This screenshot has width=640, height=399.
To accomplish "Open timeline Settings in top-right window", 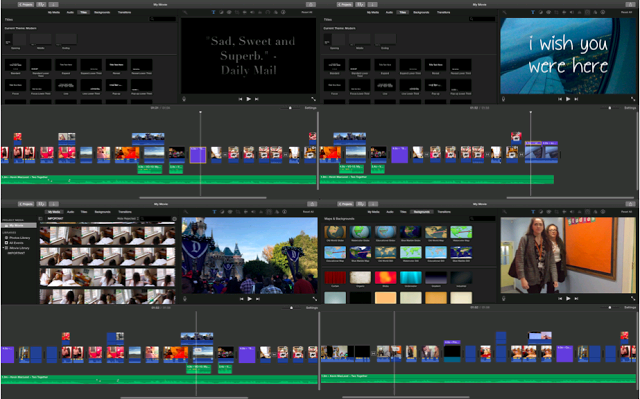I will pyautogui.click(x=630, y=108).
